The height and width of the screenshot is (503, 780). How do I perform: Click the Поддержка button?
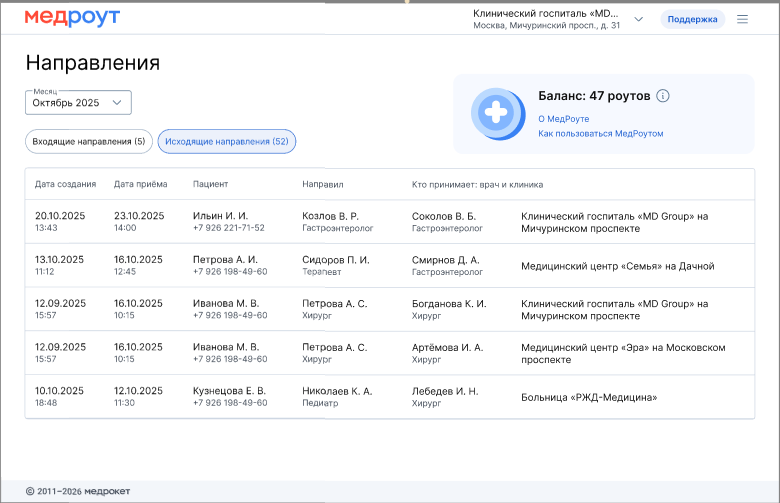pyautogui.click(x=692, y=19)
